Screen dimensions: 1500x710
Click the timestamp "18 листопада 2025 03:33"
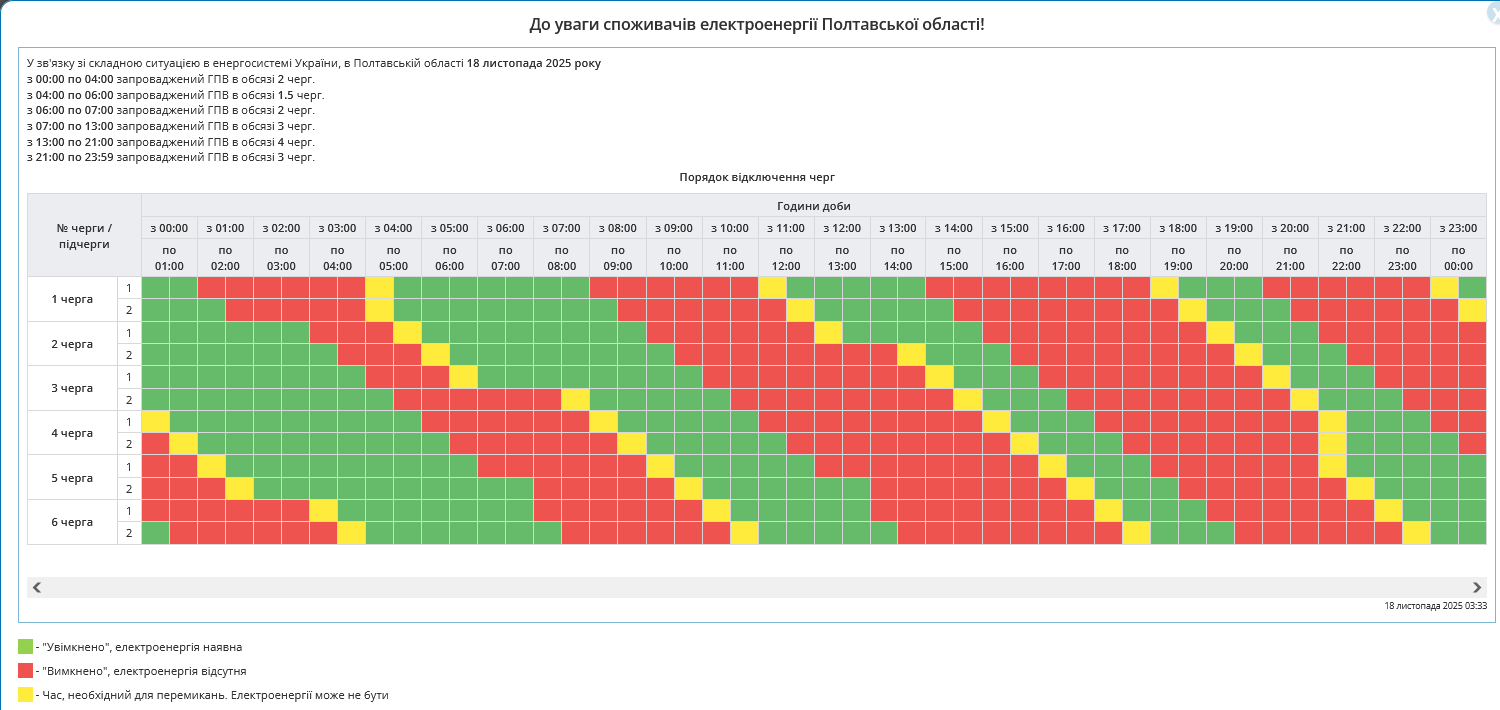click(x=1435, y=606)
